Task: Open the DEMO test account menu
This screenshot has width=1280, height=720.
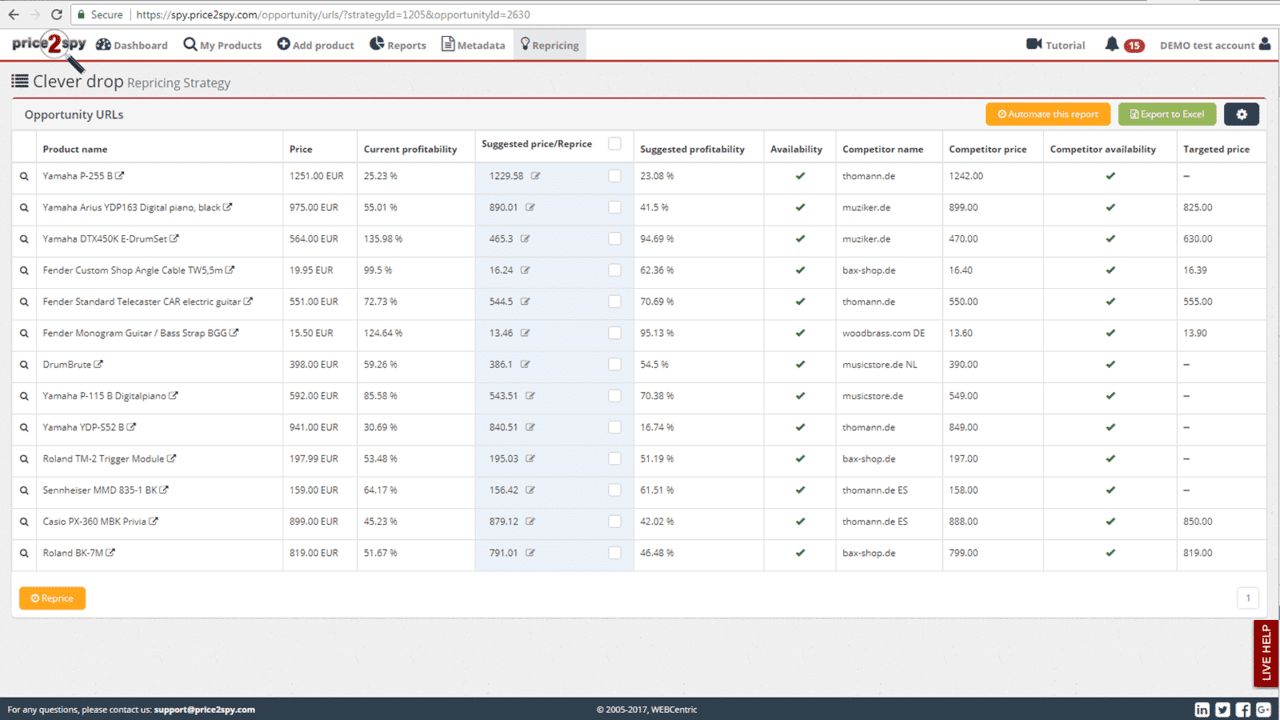Action: 1214,45
